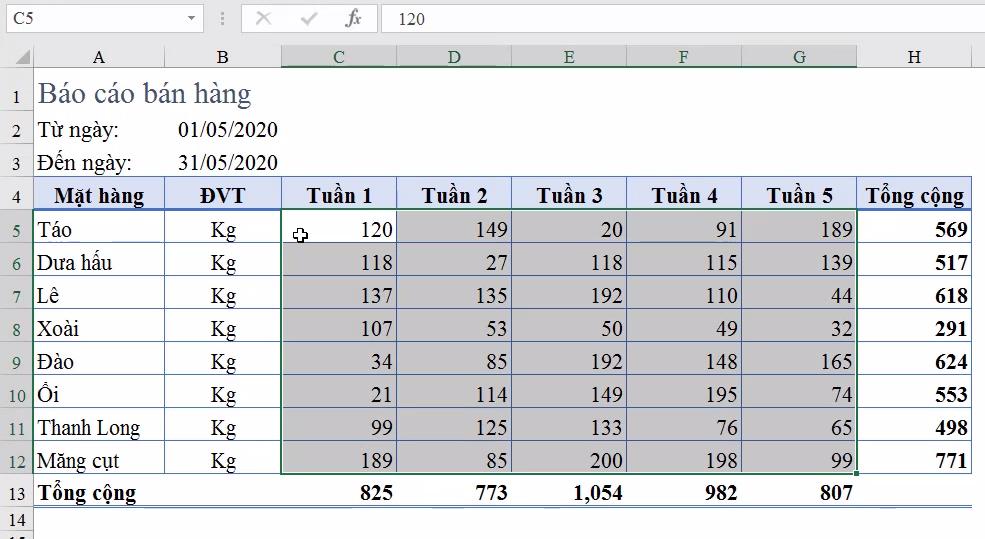Click the 'Tuần 1' header cell
Viewport: 985px width, 539px height.
(x=339, y=195)
